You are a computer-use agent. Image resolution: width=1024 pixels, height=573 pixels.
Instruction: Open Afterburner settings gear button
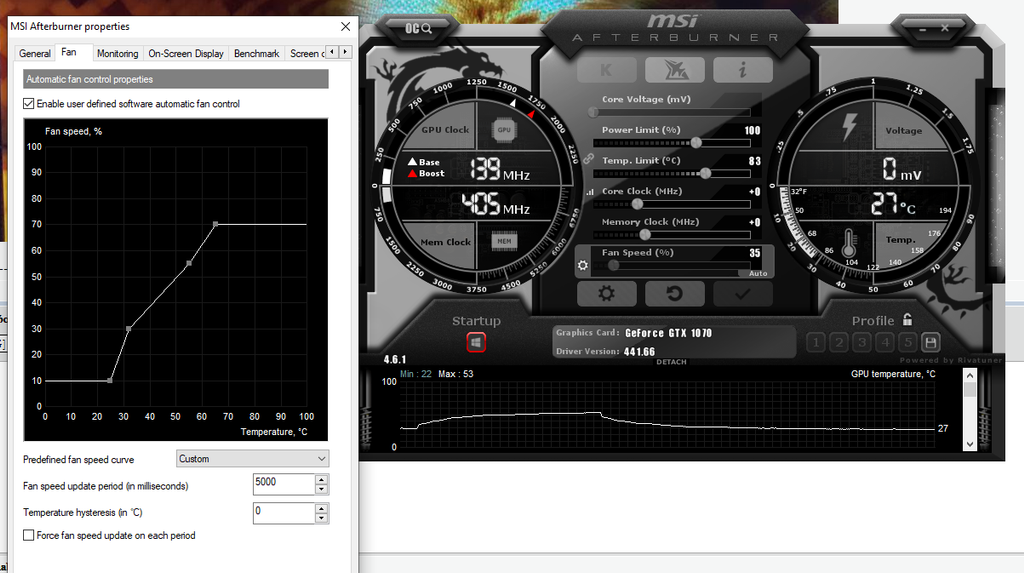[605, 294]
